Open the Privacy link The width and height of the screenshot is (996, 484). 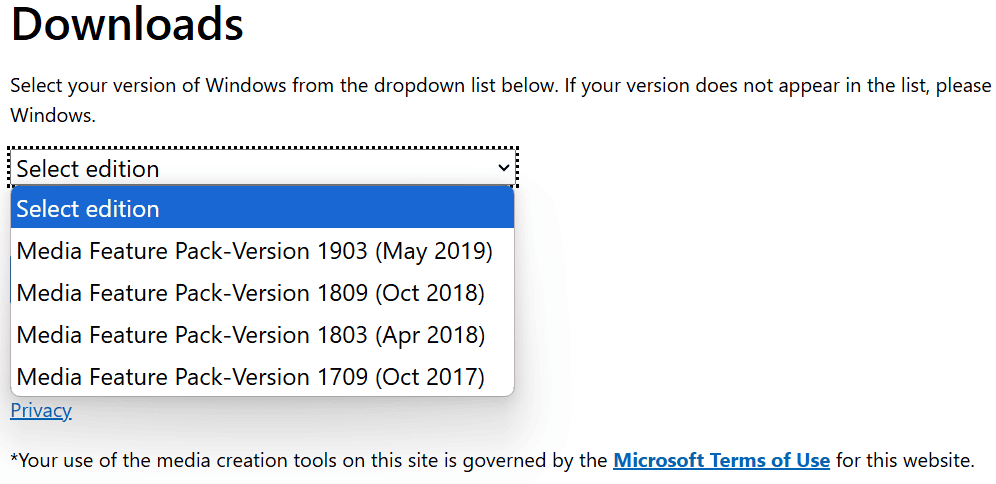[41, 410]
